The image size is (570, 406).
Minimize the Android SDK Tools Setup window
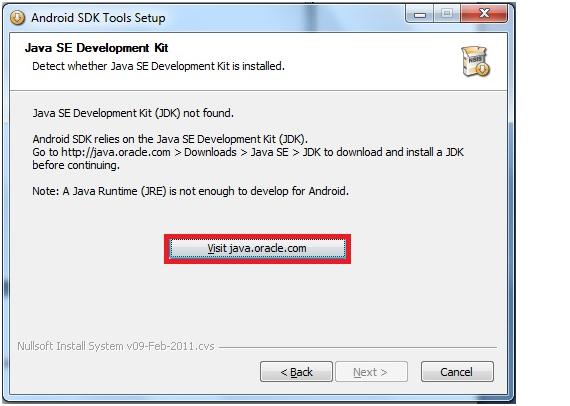pyautogui.click(x=420, y=14)
